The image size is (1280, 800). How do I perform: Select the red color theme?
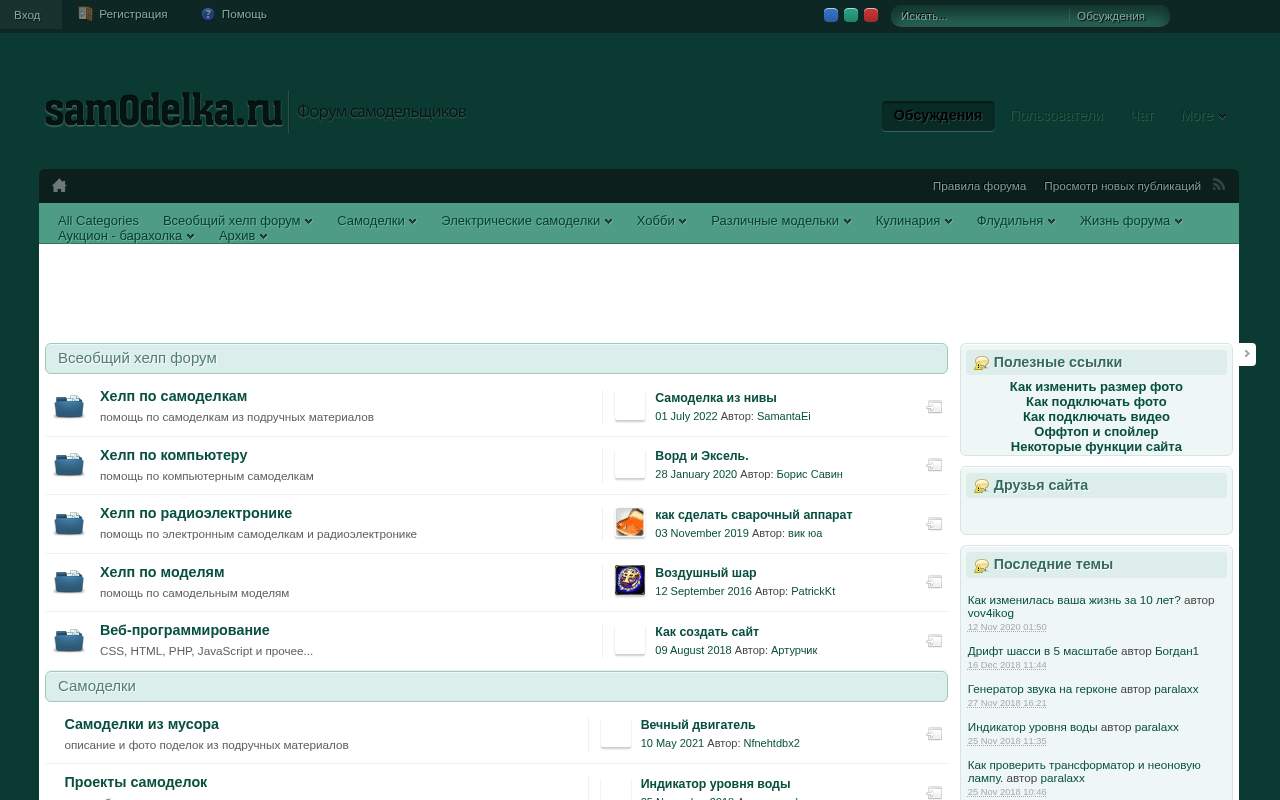click(x=871, y=15)
